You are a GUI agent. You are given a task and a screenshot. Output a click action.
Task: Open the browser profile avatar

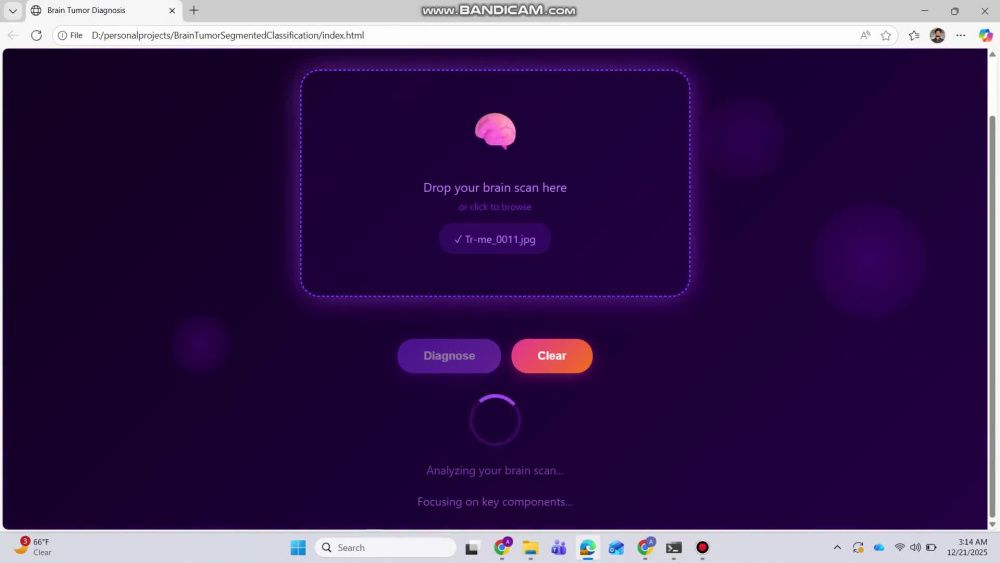pos(938,35)
